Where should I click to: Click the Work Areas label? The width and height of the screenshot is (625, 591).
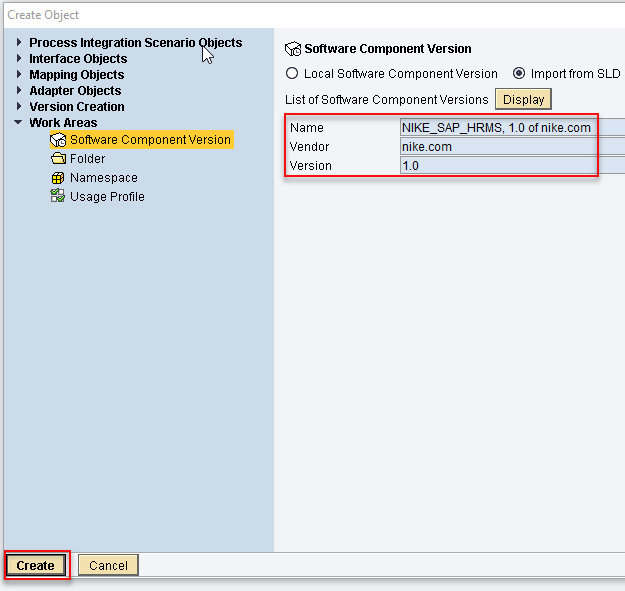[x=63, y=123]
